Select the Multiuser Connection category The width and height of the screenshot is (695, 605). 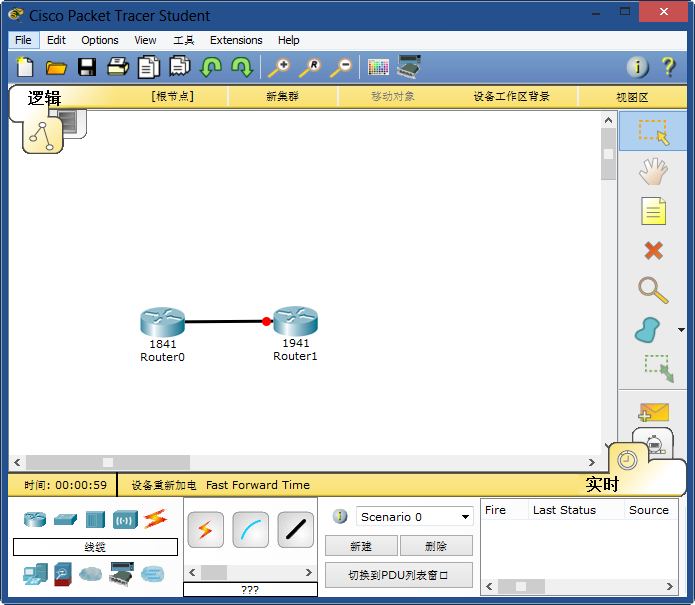click(x=152, y=574)
